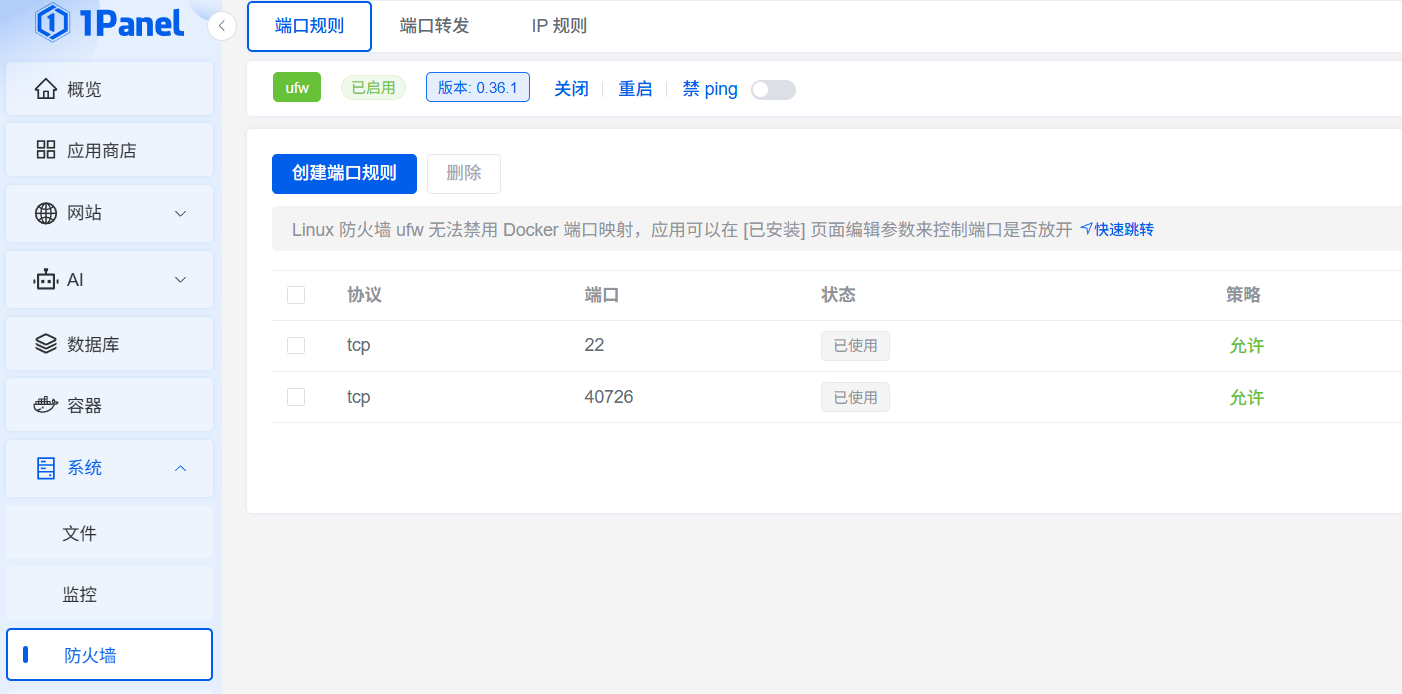This screenshot has width=1402, height=694.
Task: Check the checkbox for port 22 rule
Action: (295, 345)
